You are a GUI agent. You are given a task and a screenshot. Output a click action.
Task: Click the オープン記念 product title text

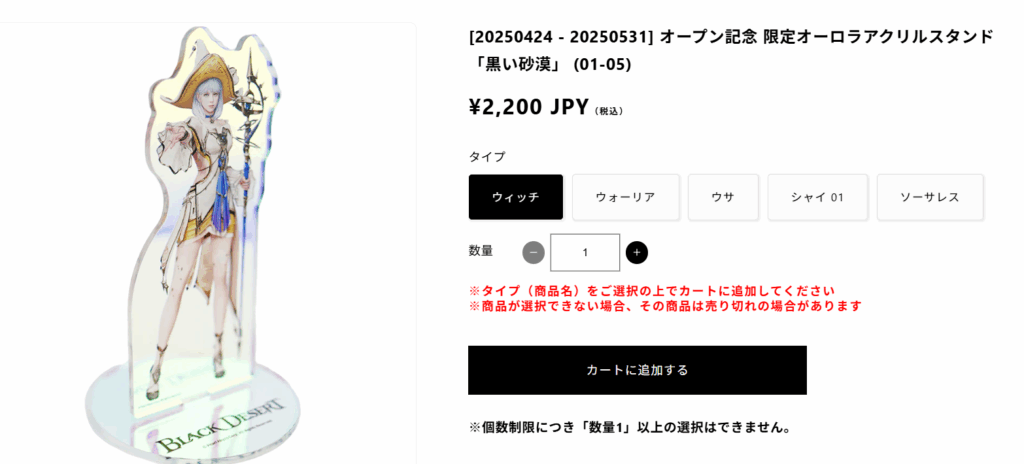(x=731, y=50)
